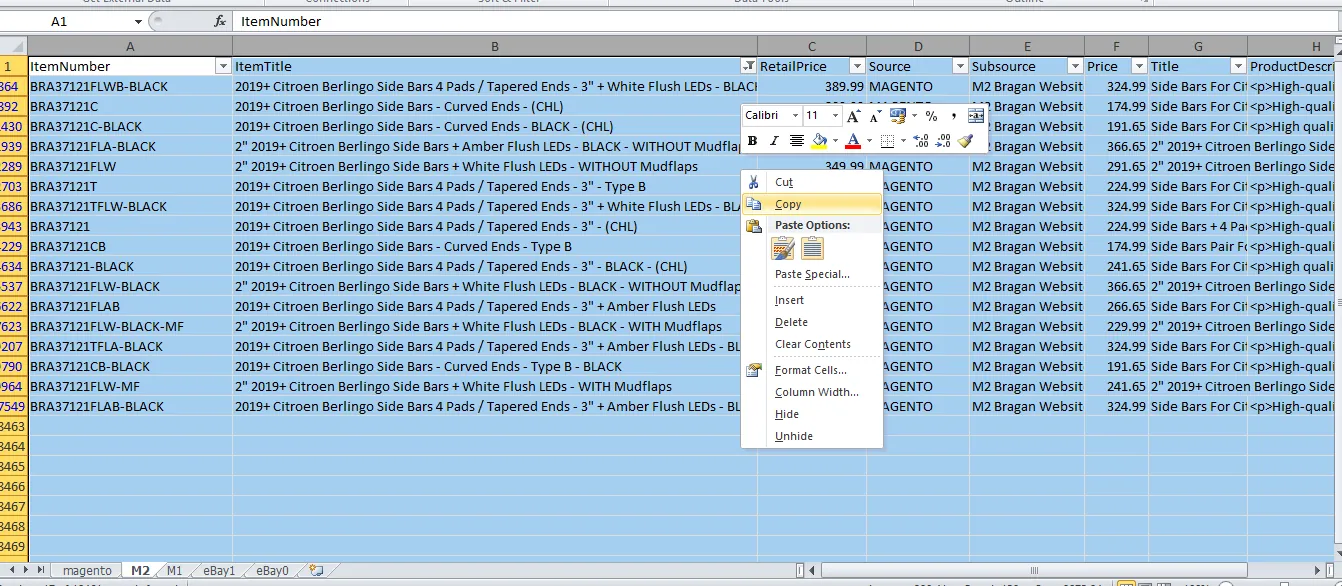This screenshot has height=586, width=1342.
Task: Open the Calibri font name dropdown
Action: tap(796, 116)
